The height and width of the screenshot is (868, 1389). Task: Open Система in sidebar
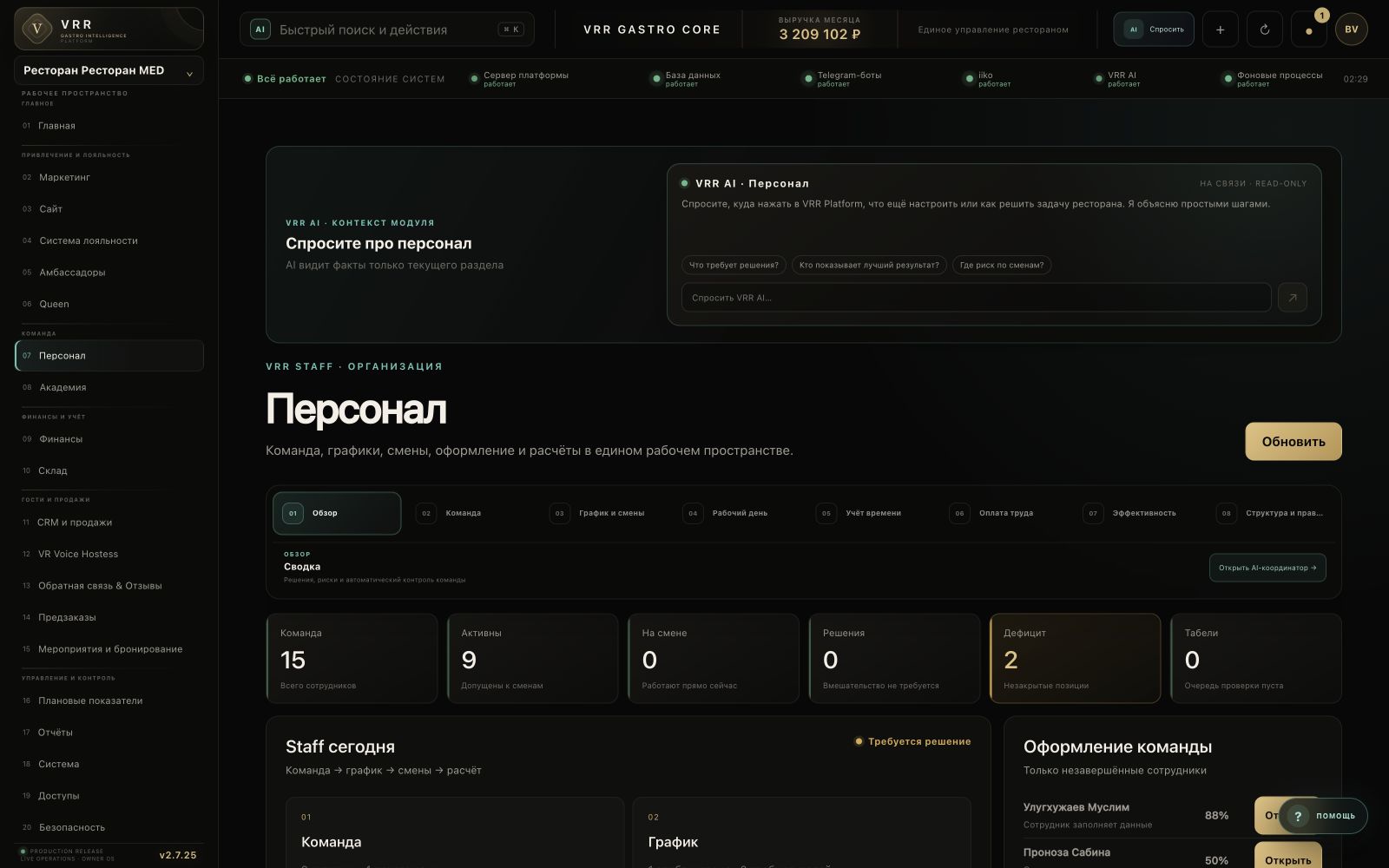[x=109, y=764]
